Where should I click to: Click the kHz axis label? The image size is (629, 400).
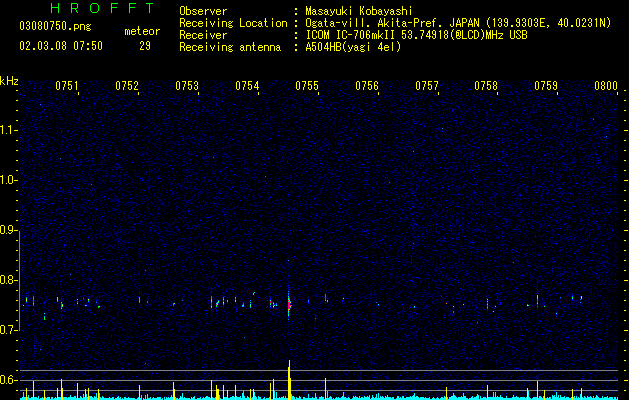coord(9,81)
